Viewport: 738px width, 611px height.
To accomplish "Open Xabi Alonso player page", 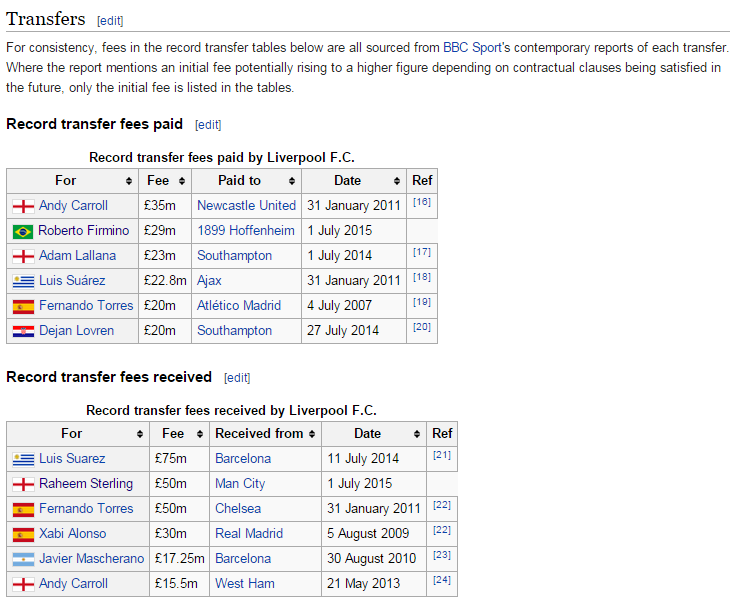I will (x=72, y=533).
